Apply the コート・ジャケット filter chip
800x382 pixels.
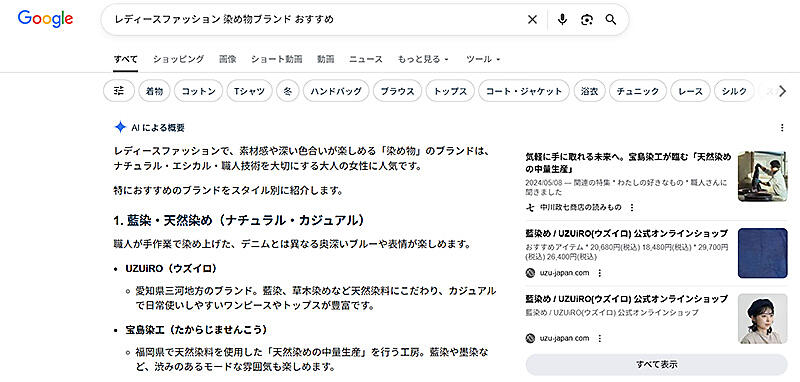524,91
